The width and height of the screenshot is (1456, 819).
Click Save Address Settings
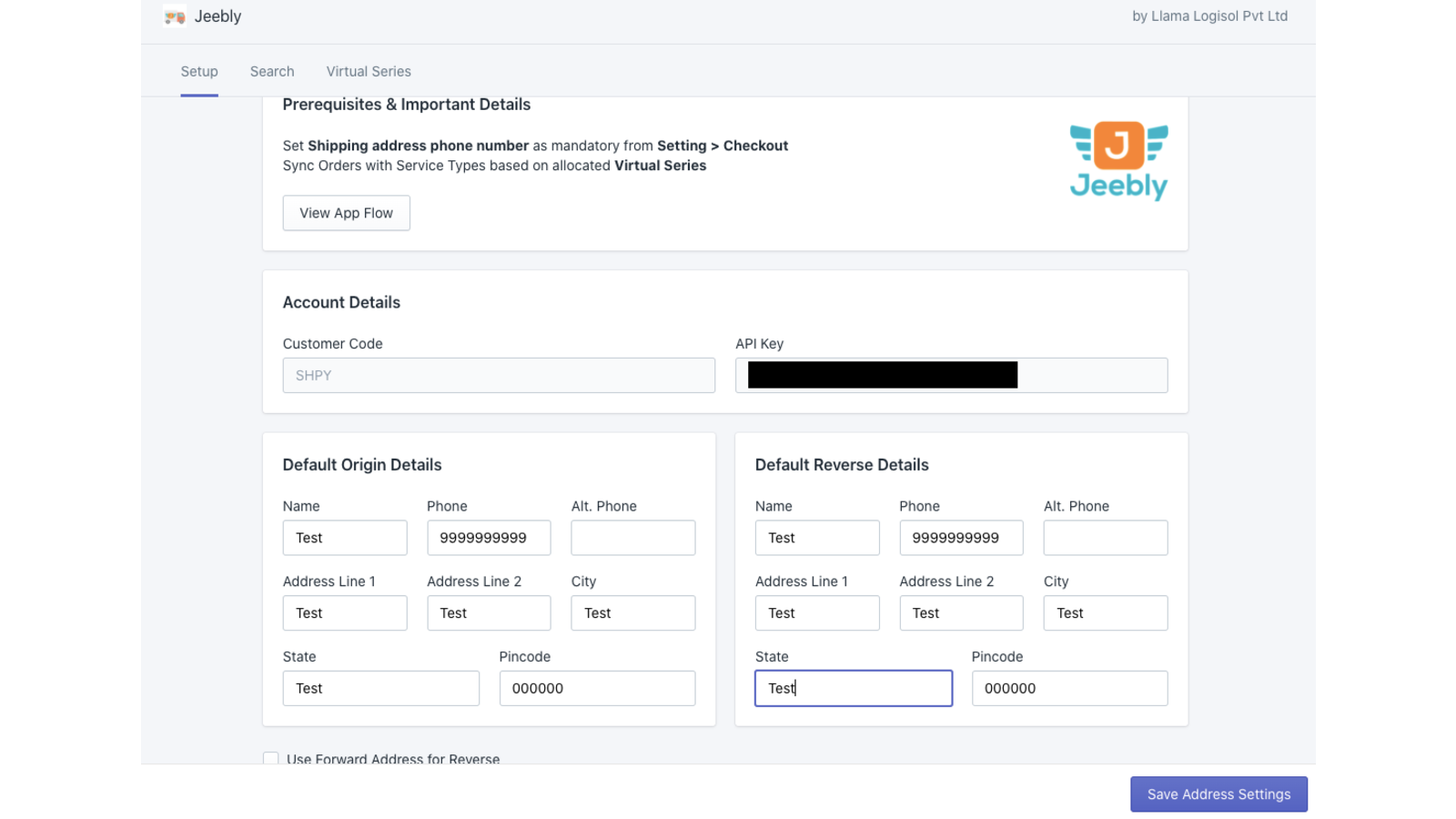click(x=1218, y=794)
